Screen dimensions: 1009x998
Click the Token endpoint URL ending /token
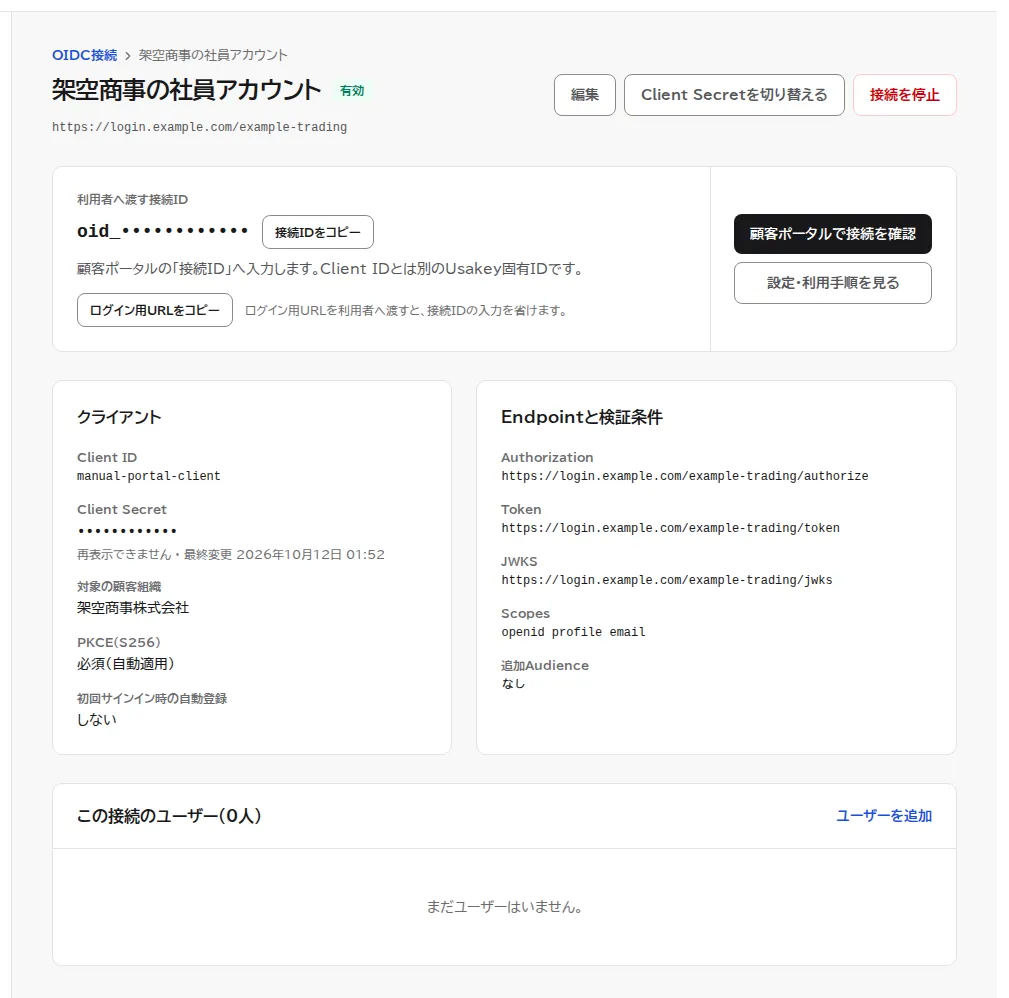click(671, 528)
